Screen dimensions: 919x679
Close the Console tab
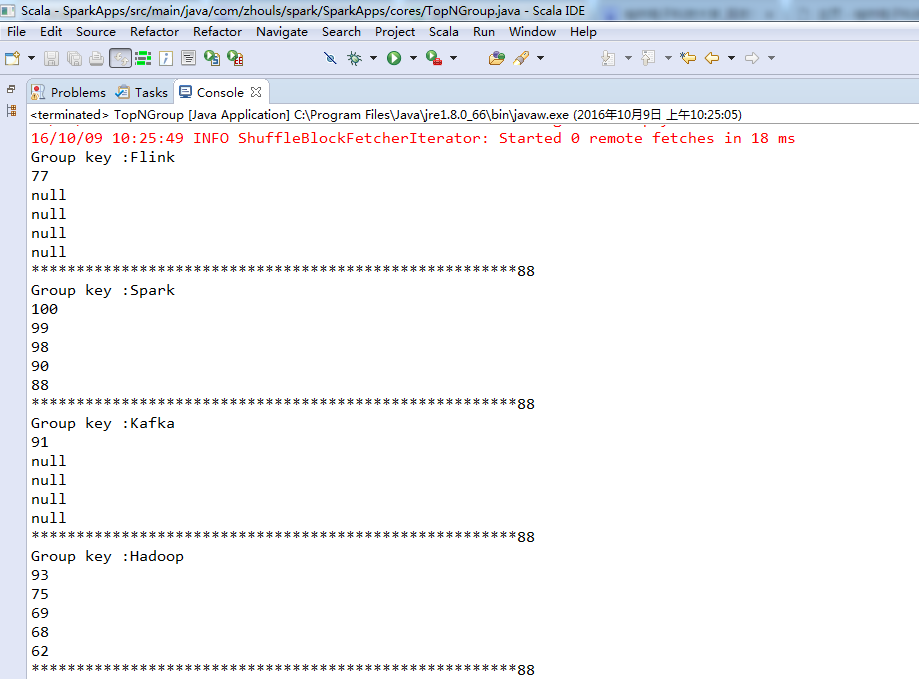point(256,92)
